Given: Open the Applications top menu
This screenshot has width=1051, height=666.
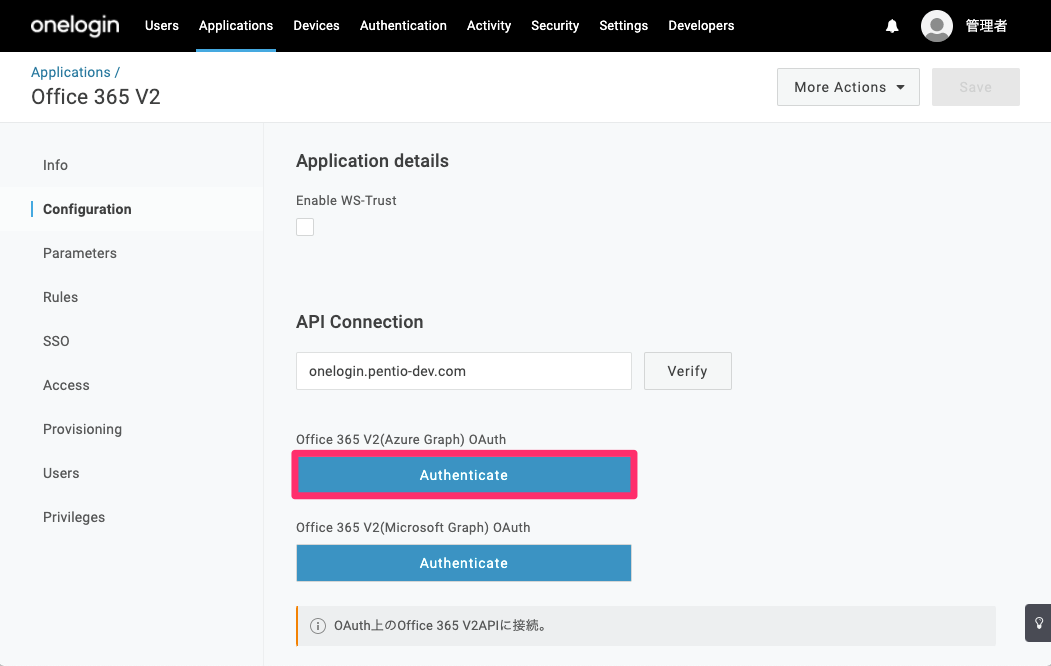Looking at the screenshot, I should click(x=236, y=25).
